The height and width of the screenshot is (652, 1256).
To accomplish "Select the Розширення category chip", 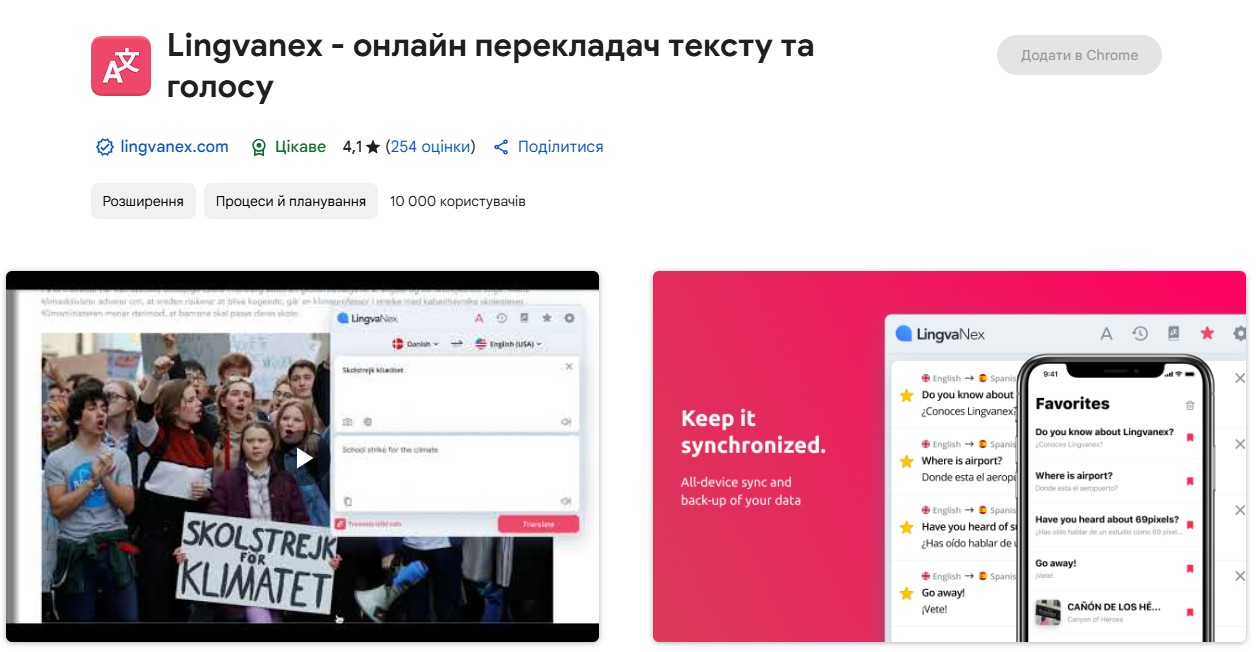I will pyautogui.click(x=143, y=201).
